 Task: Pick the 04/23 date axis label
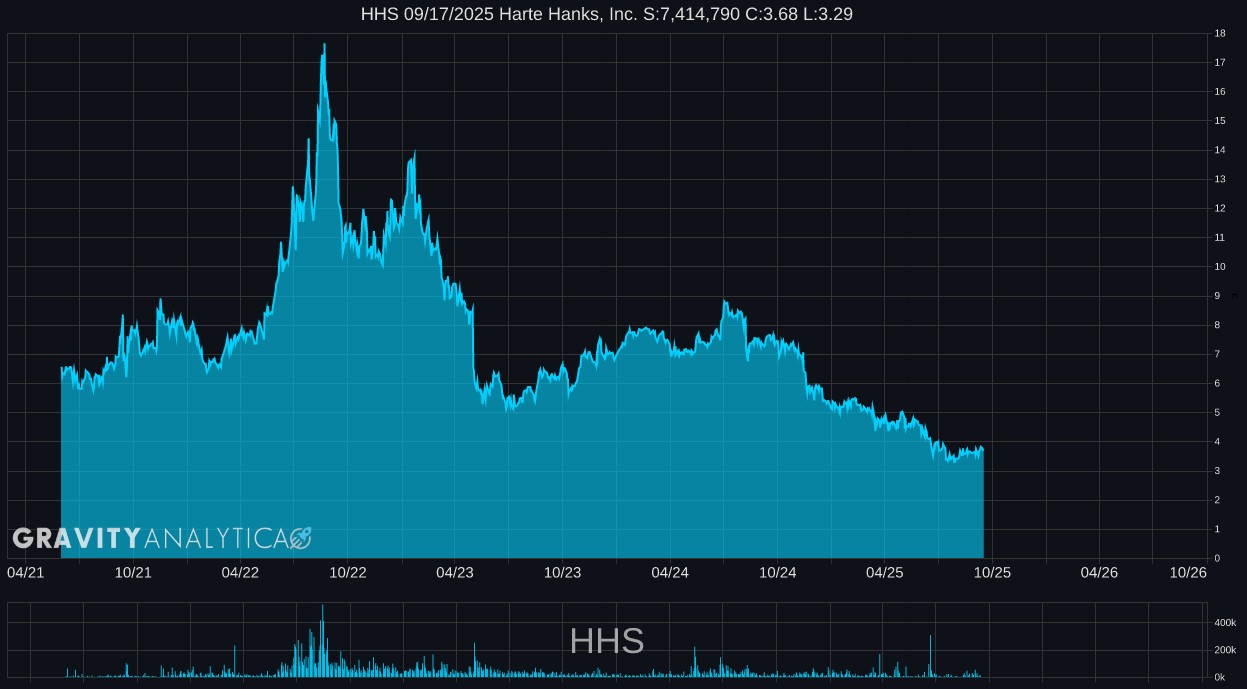(455, 572)
